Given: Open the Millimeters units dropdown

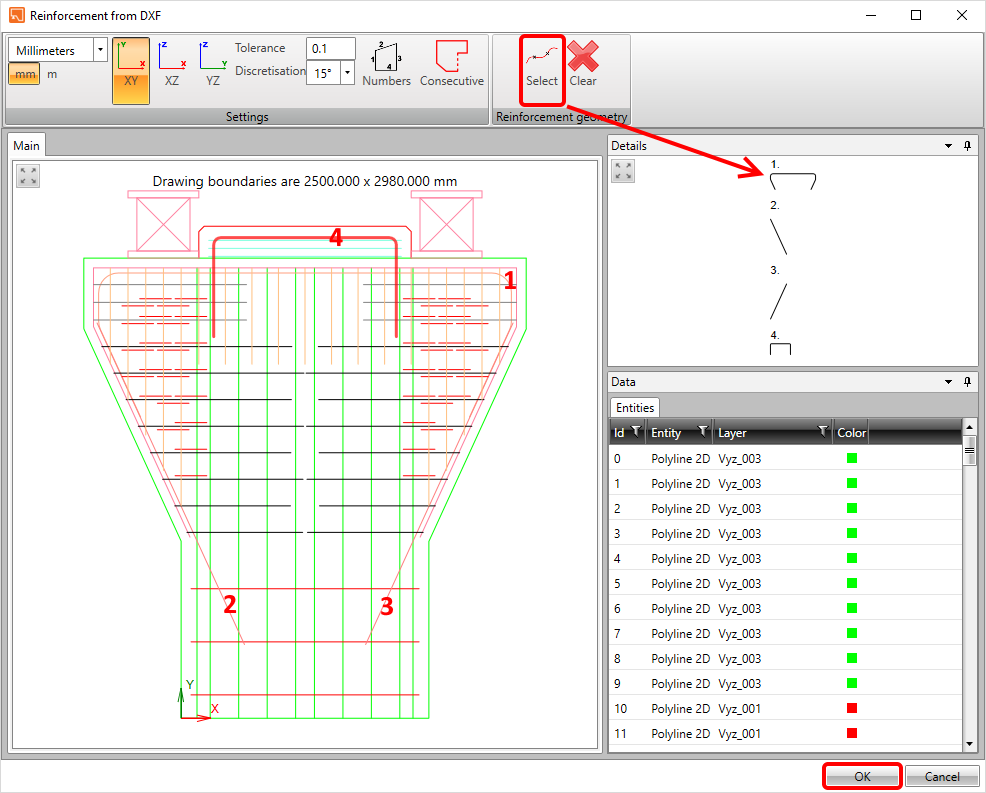Looking at the screenshot, I should (99, 50).
